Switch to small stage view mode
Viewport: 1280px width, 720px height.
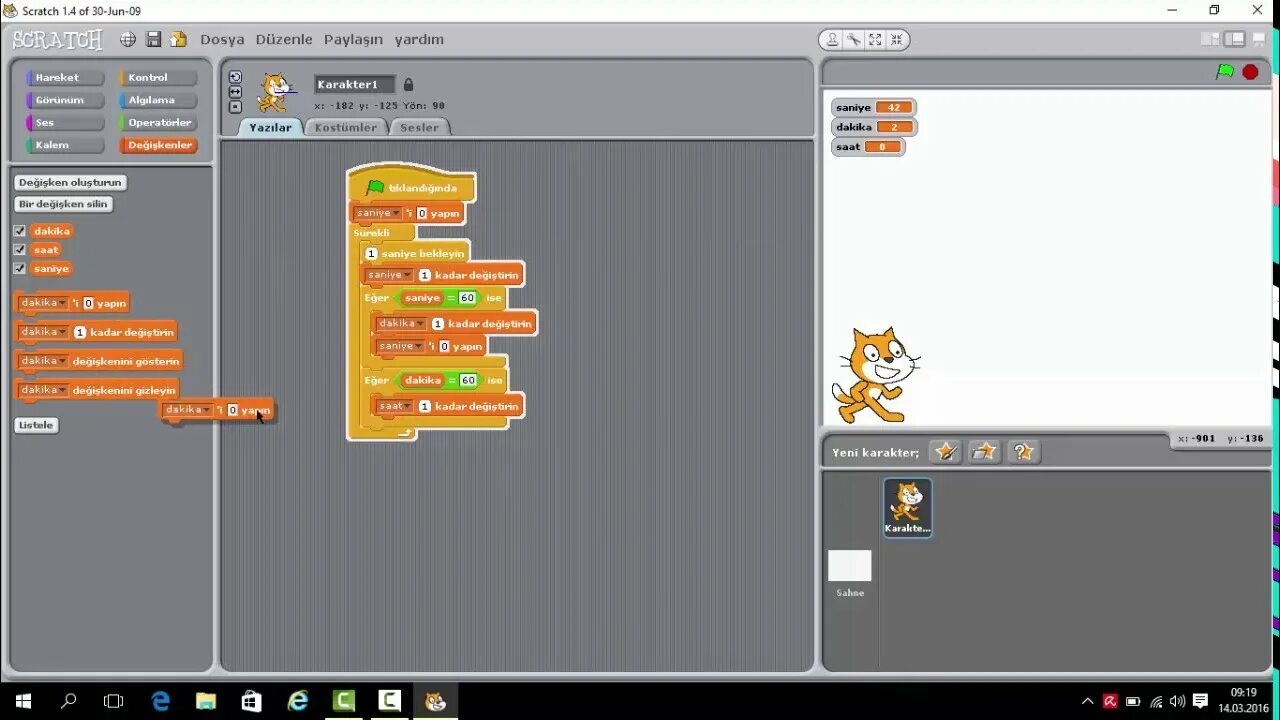[1210, 39]
